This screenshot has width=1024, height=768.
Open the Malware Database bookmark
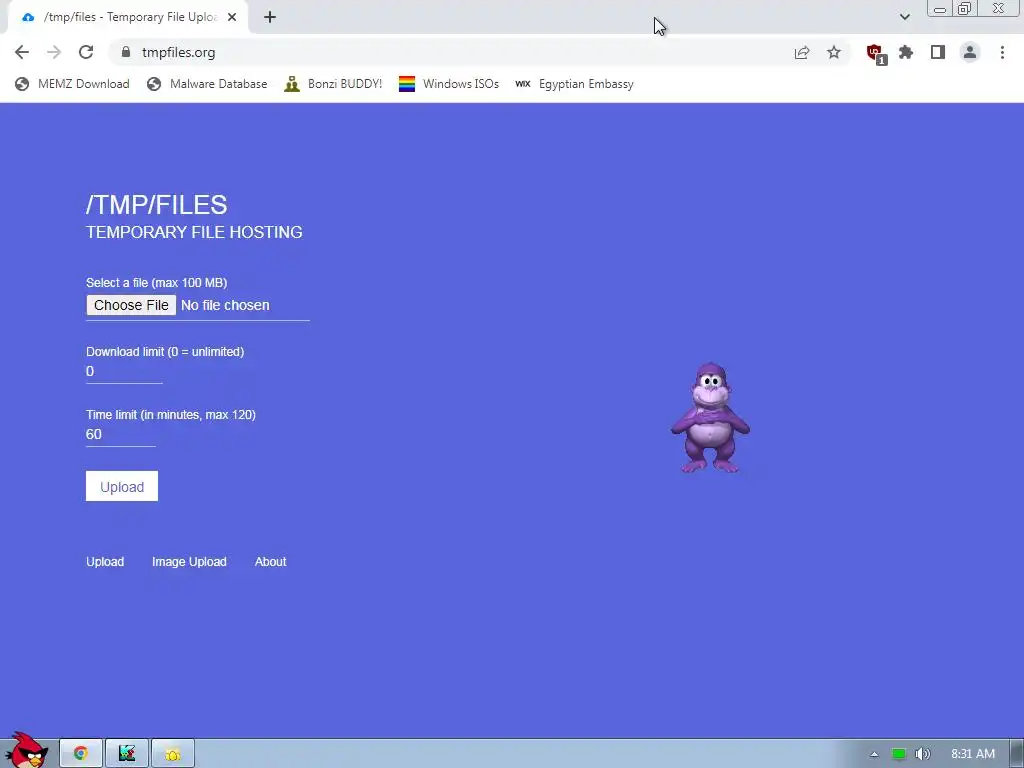pyautogui.click(x=207, y=84)
